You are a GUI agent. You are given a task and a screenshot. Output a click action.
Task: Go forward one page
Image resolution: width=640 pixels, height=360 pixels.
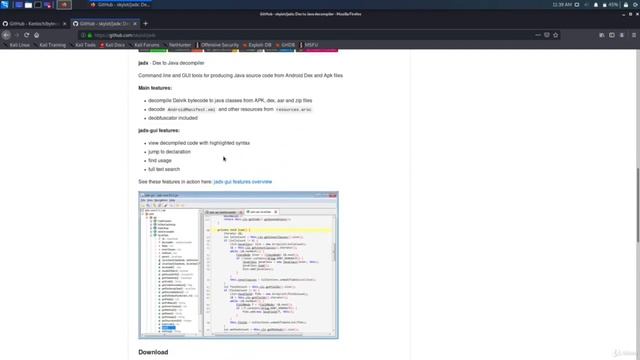[x=17, y=35]
